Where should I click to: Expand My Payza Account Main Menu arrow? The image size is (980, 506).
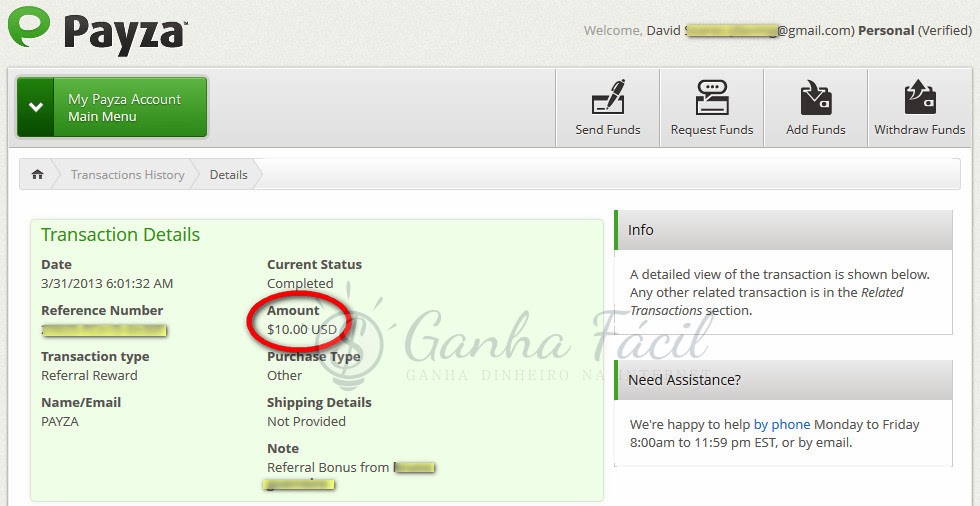coord(36,107)
